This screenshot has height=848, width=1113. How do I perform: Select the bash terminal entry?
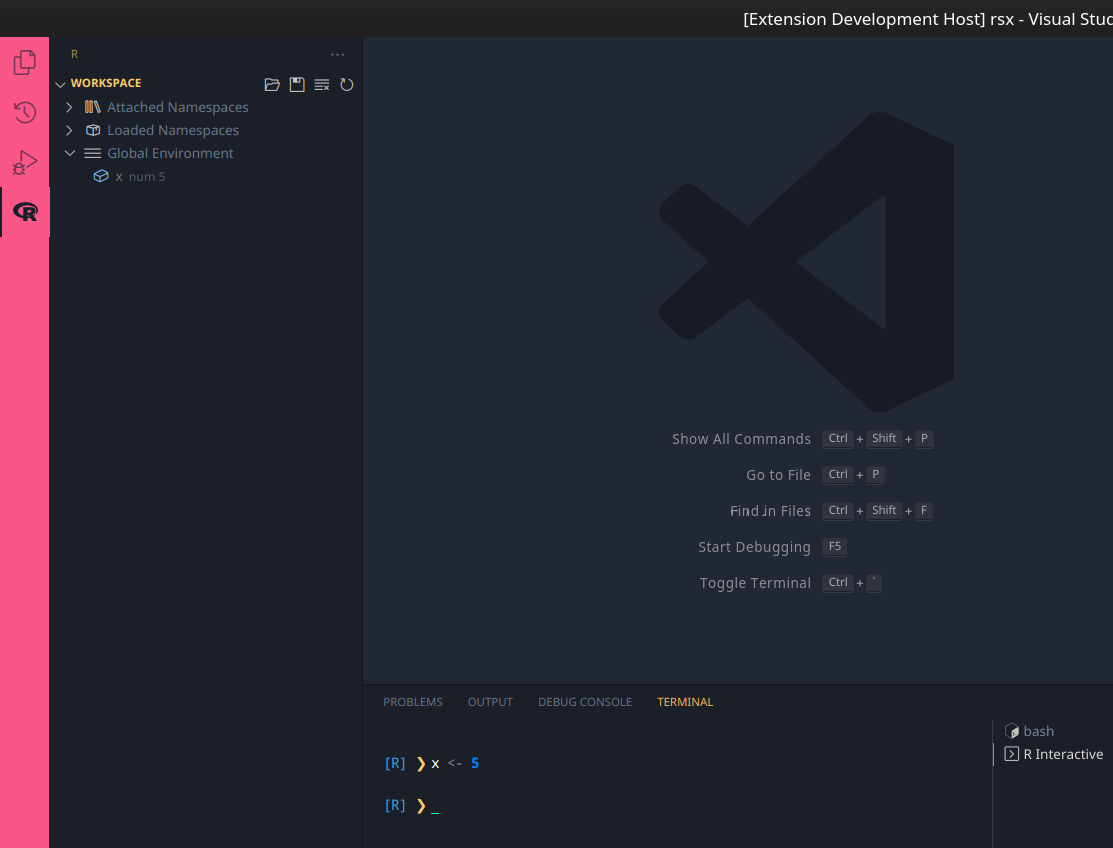(1053, 731)
